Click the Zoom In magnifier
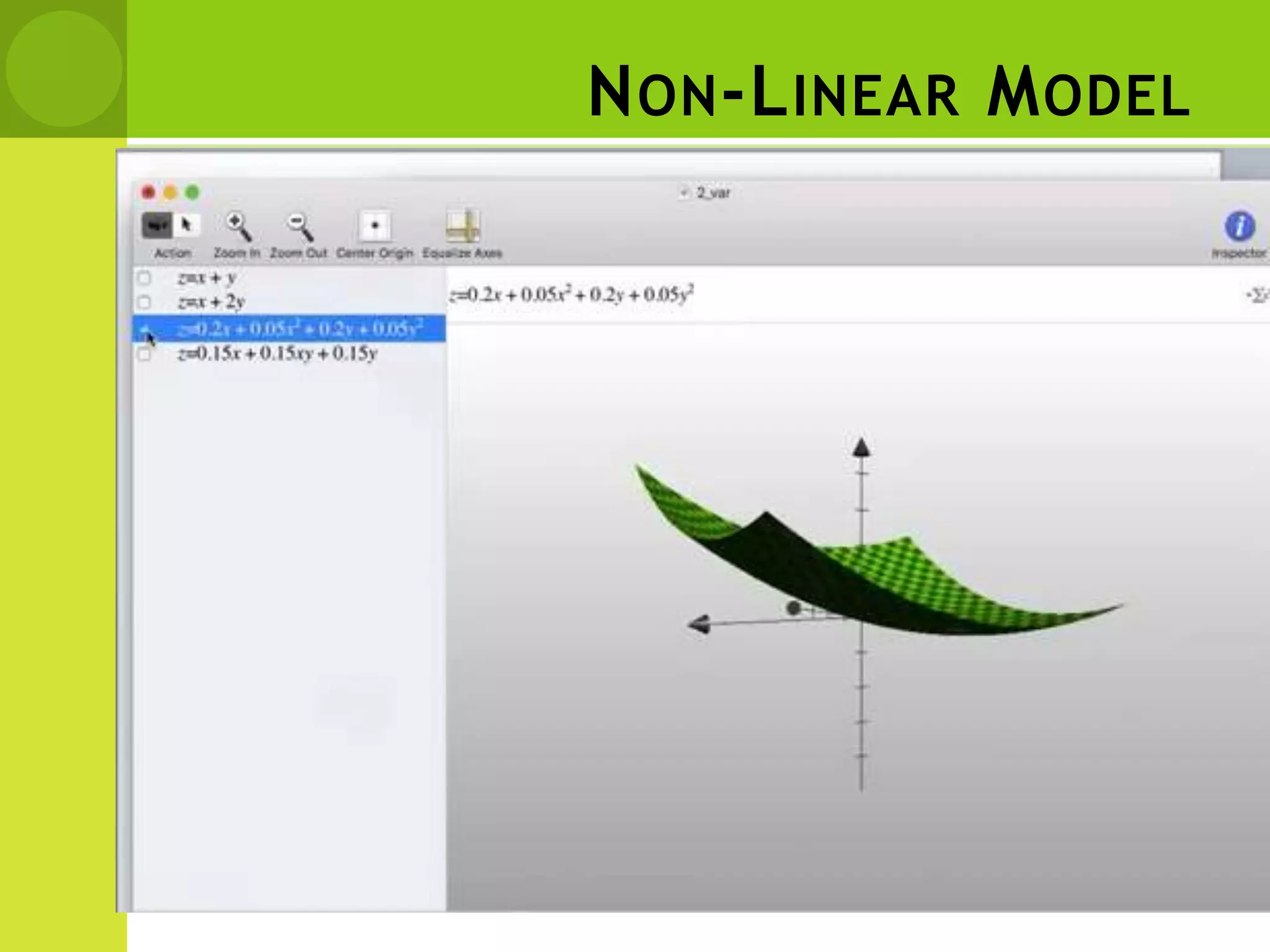The width and height of the screenshot is (1270, 952). point(238,226)
